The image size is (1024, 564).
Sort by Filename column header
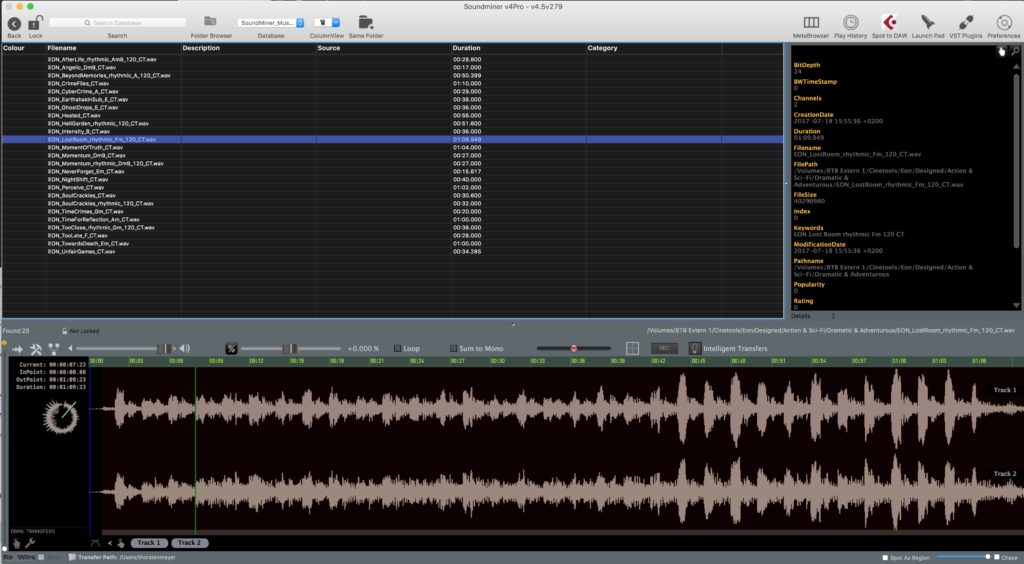113,48
